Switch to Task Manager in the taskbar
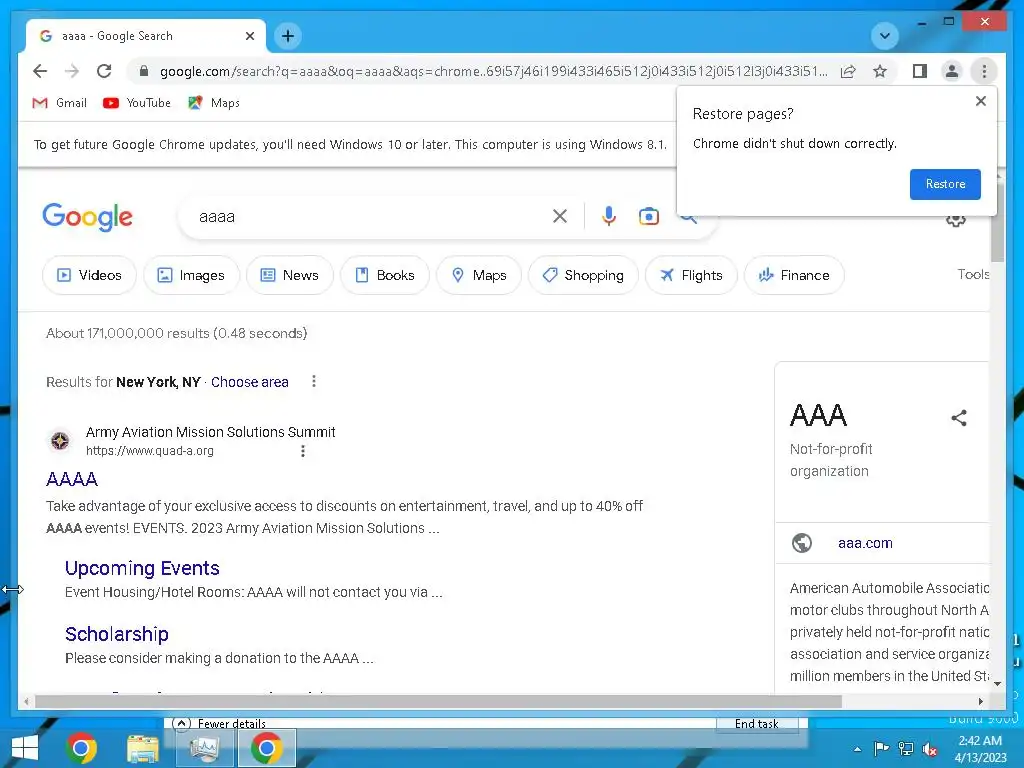 (204, 748)
